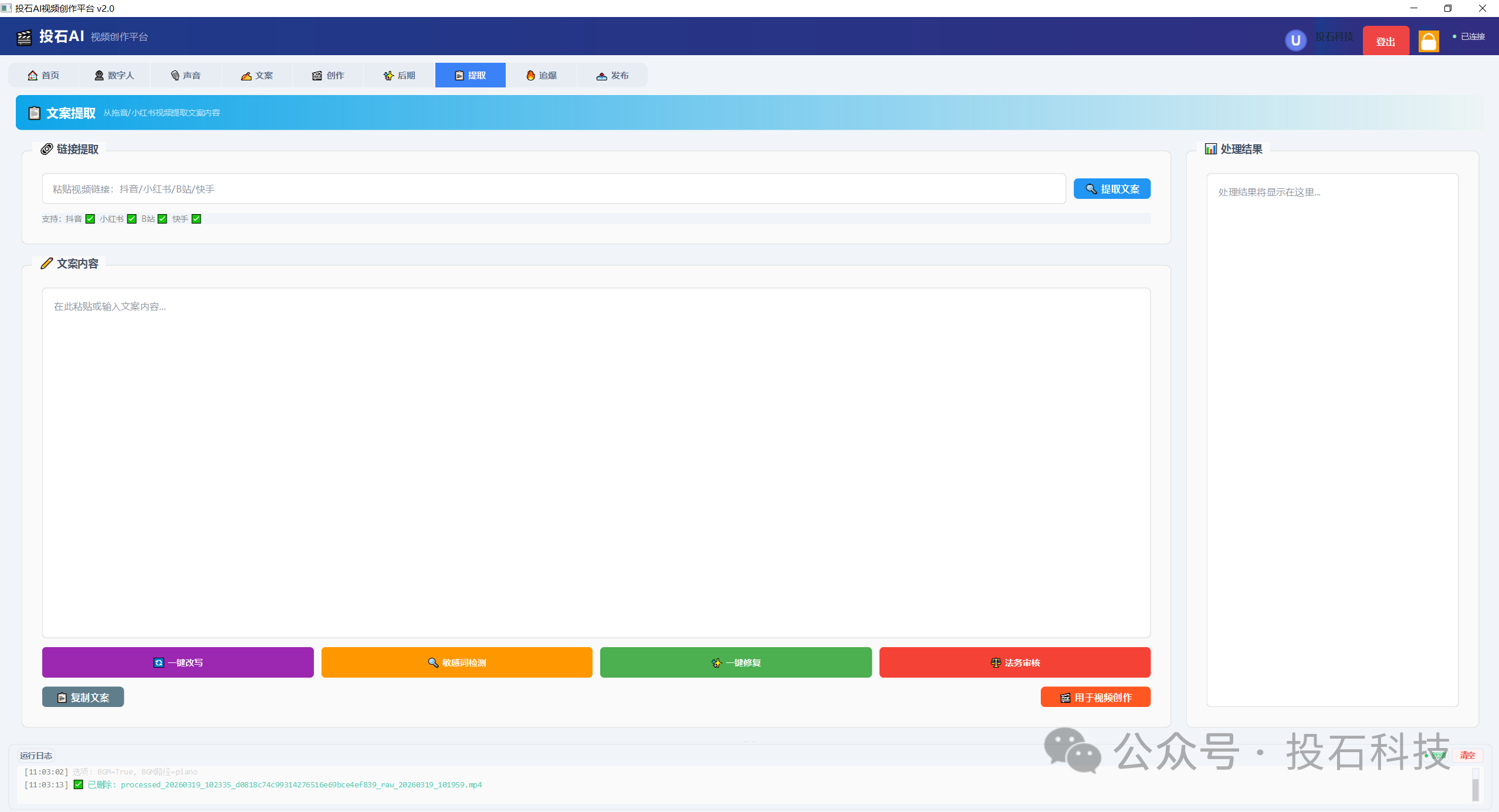Viewport: 1499px width, 812px height.
Task: Click 清空 to clear the run log
Action: point(1467,755)
